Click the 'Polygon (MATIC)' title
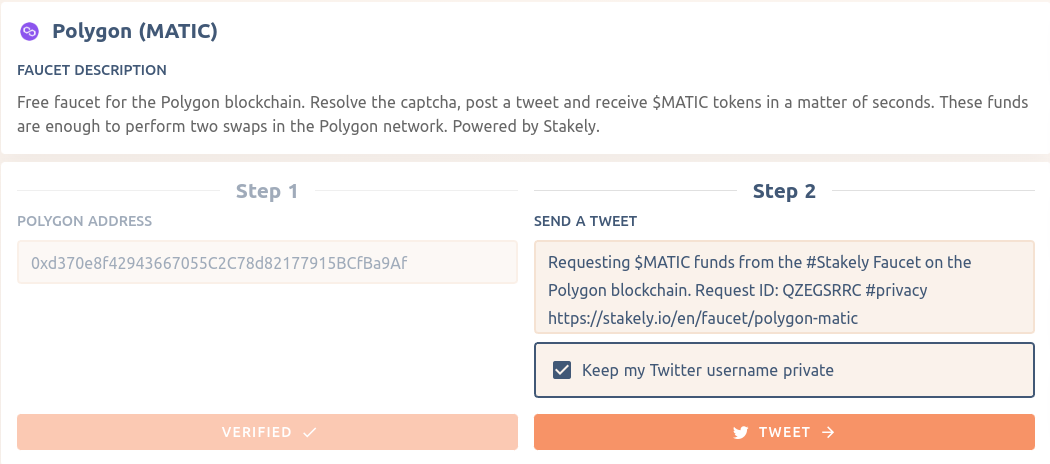The height and width of the screenshot is (464, 1050). click(x=135, y=32)
